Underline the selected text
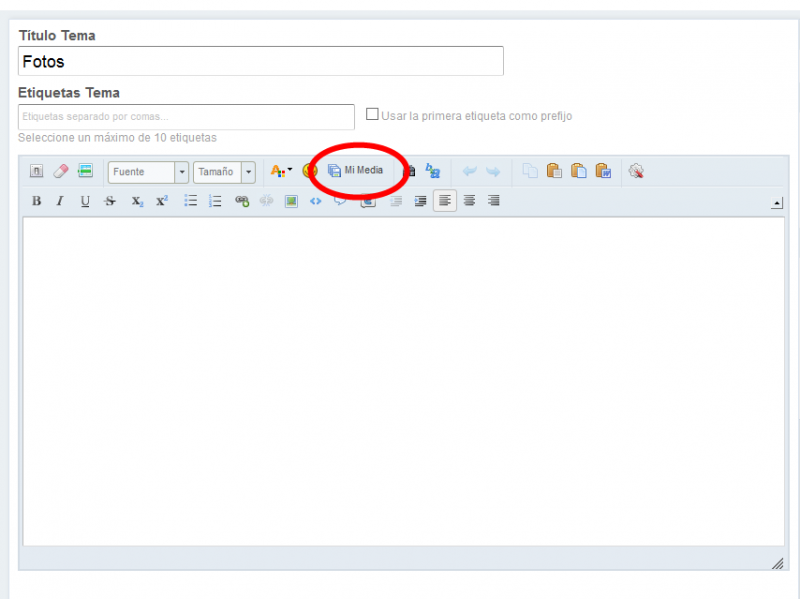Screen dimensions: 800x599 pos(85,201)
